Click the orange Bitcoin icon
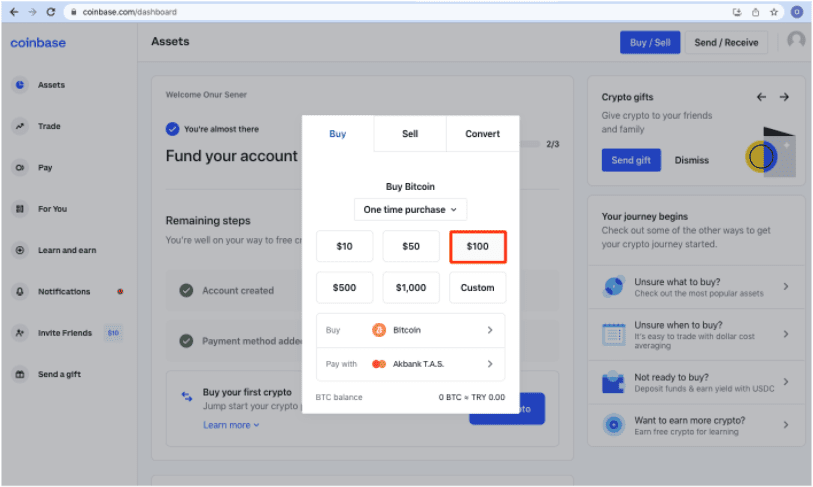This screenshot has height=487, width=813. [379, 330]
